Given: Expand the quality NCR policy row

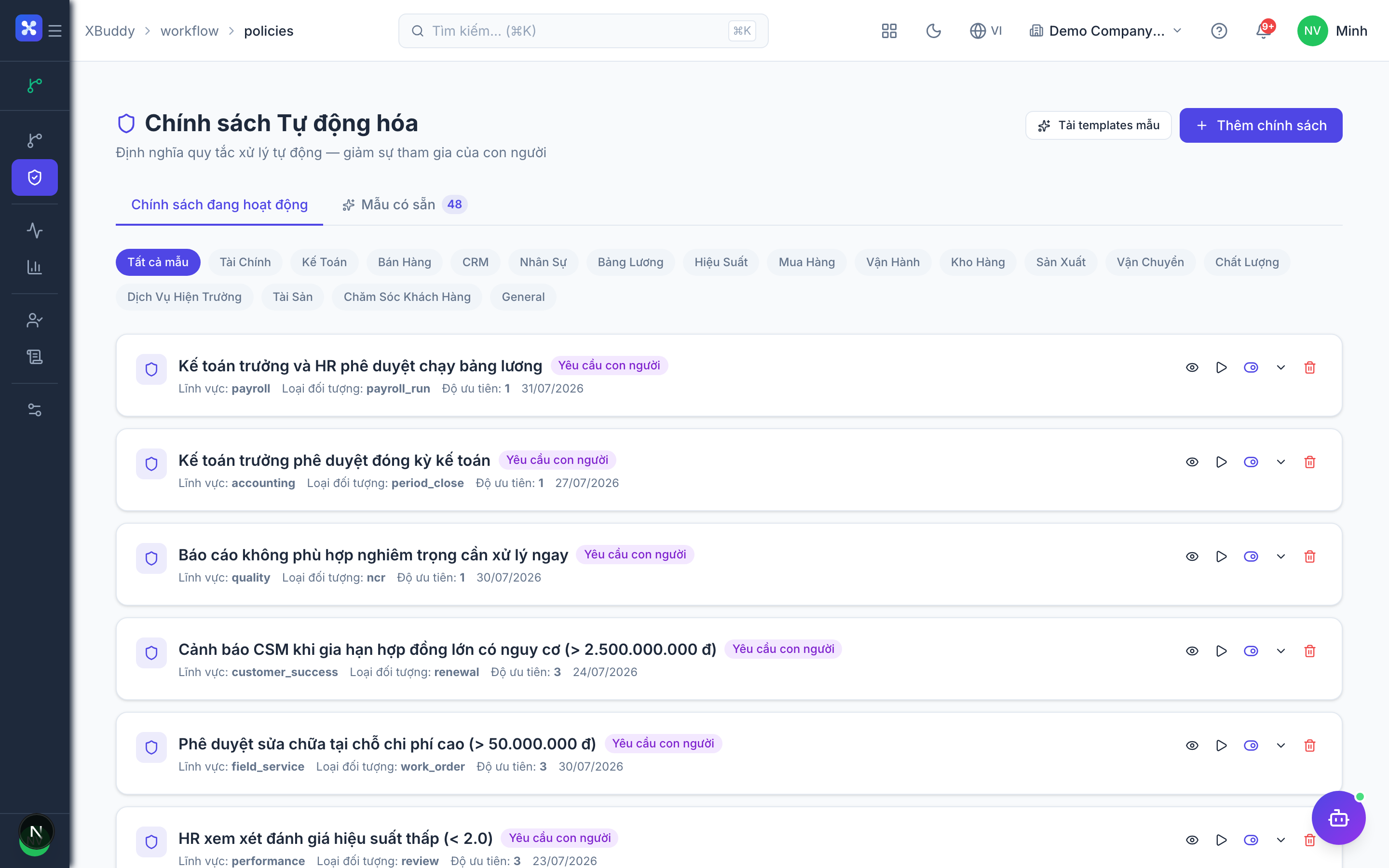Looking at the screenshot, I should coord(1280,557).
